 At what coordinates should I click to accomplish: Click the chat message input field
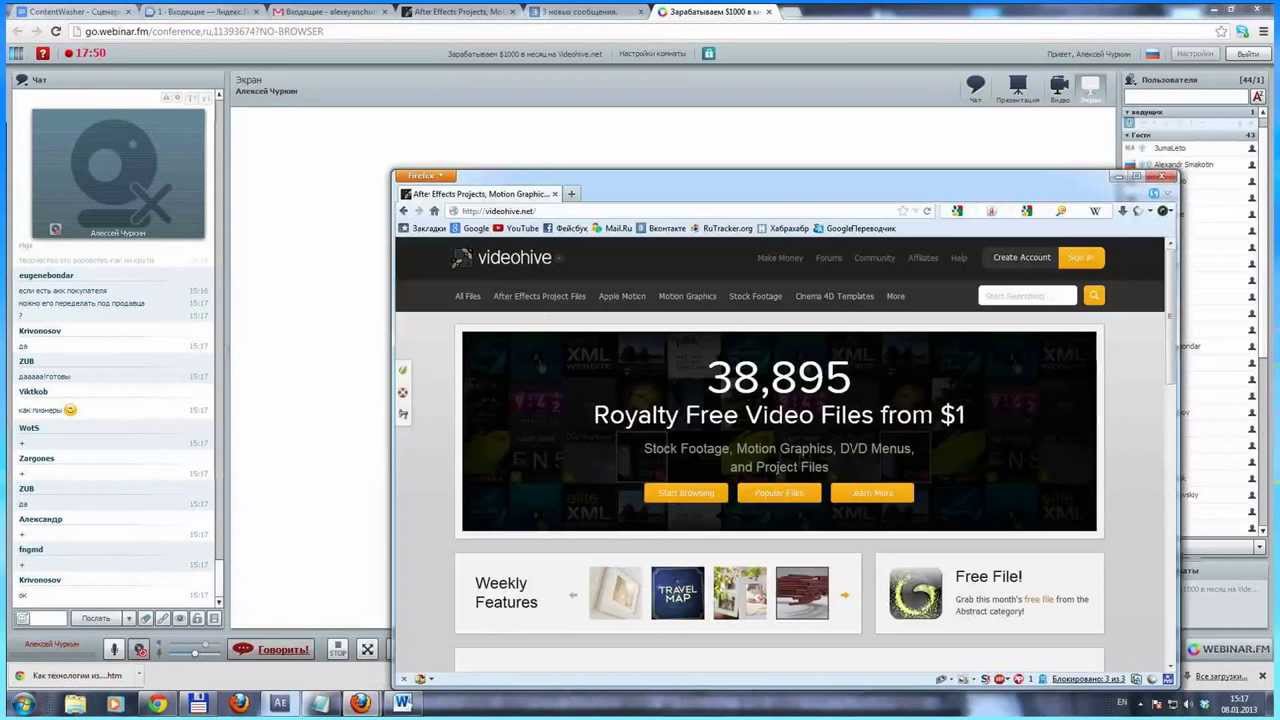[48, 618]
